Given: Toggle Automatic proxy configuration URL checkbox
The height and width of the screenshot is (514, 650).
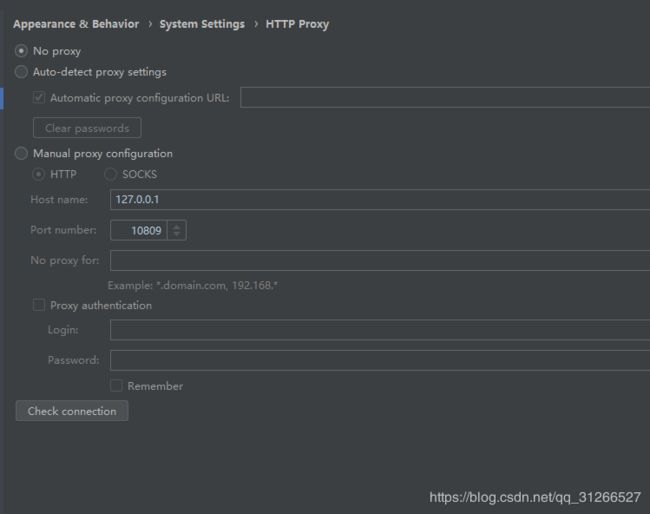Looking at the screenshot, I should (39, 98).
